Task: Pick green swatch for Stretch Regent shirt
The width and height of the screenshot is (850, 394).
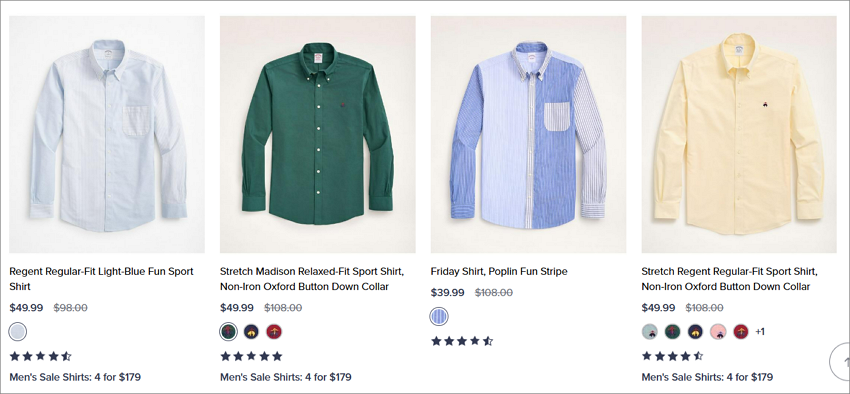Action: pyautogui.click(x=672, y=331)
